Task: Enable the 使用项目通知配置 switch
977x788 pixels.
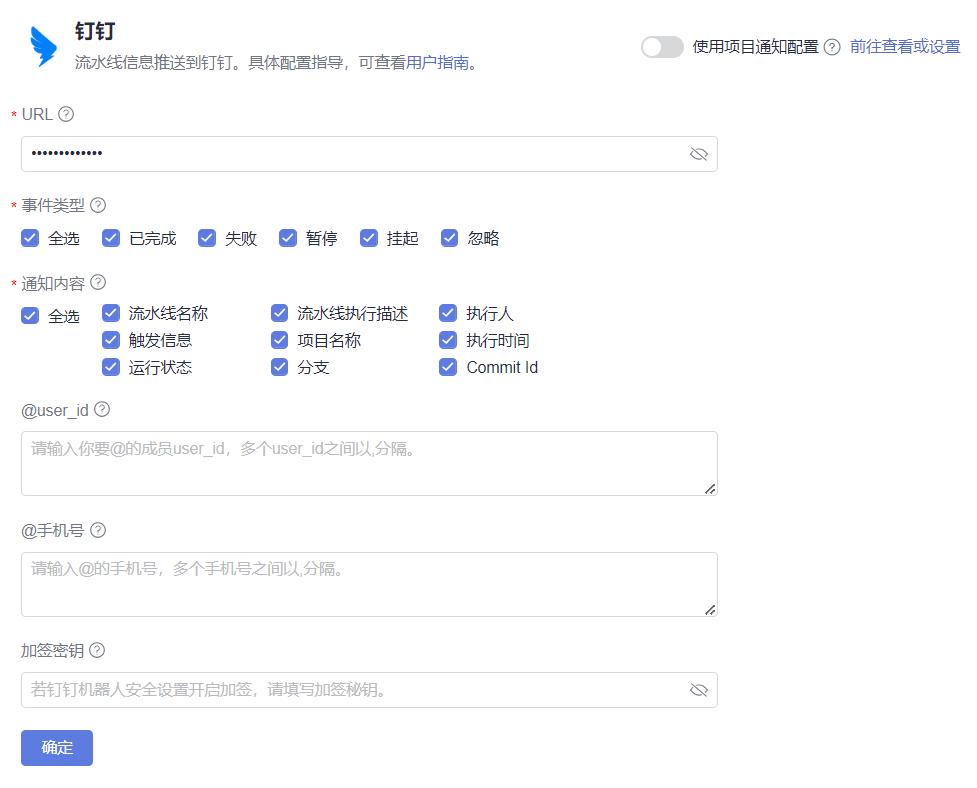Action: 662,47
